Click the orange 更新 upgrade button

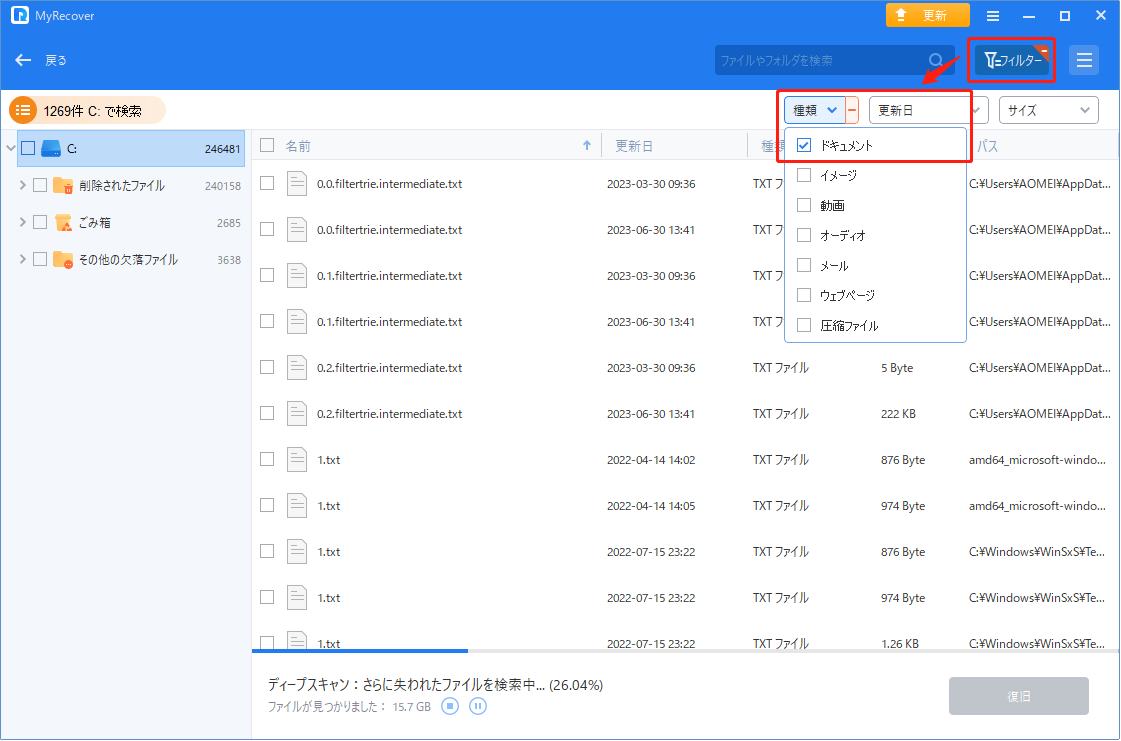[x=927, y=16]
